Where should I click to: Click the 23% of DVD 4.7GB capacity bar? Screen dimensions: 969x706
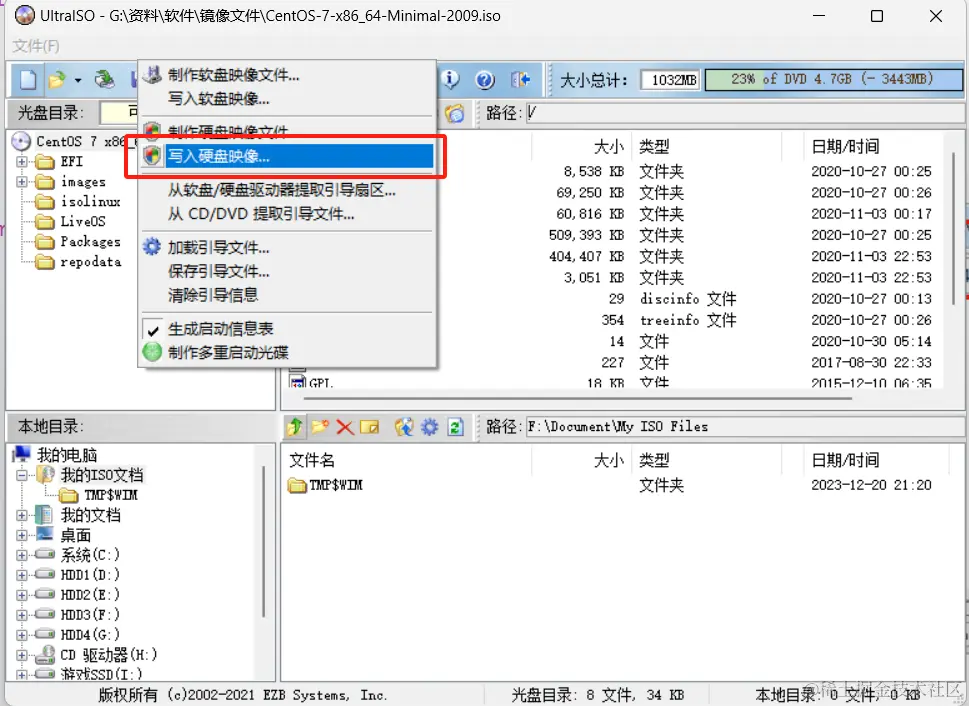tap(834, 79)
